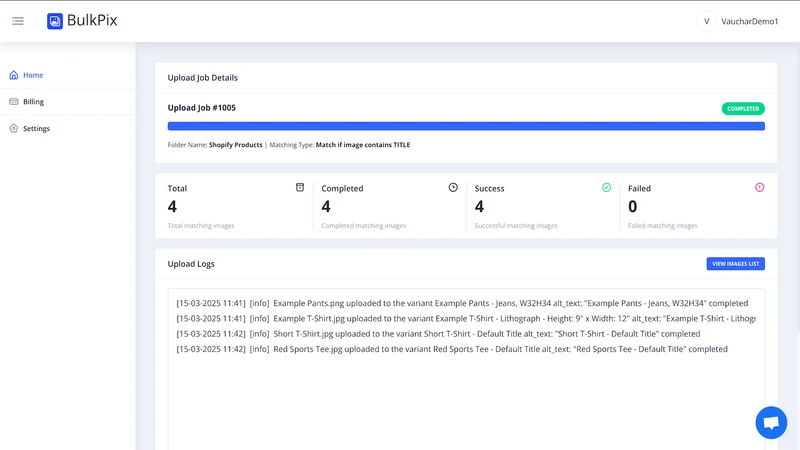Open VaucharDemo1 account menu
This screenshot has width=800, height=450.
pyautogui.click(x=749, y=21)
